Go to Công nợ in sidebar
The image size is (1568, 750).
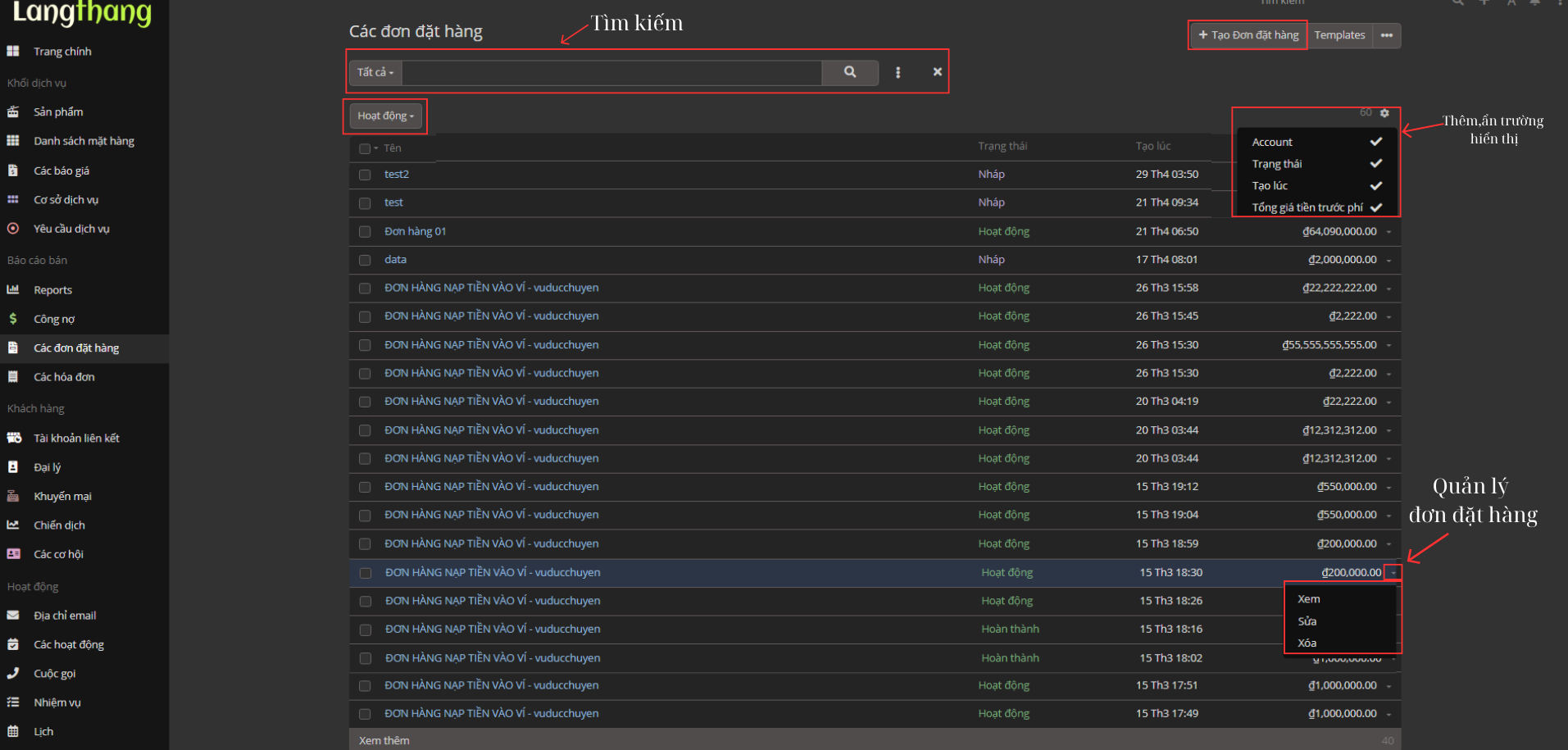(x=54, y=319)
